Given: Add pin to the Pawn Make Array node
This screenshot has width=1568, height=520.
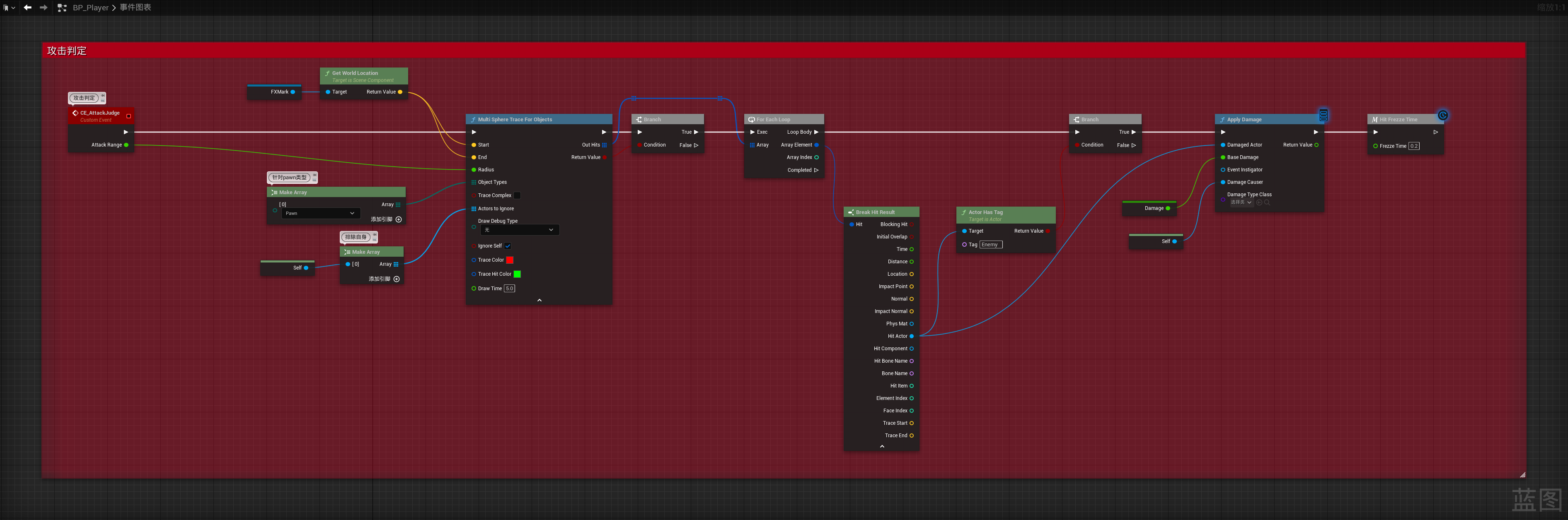Looking at the screenshot, I should 399,219.
